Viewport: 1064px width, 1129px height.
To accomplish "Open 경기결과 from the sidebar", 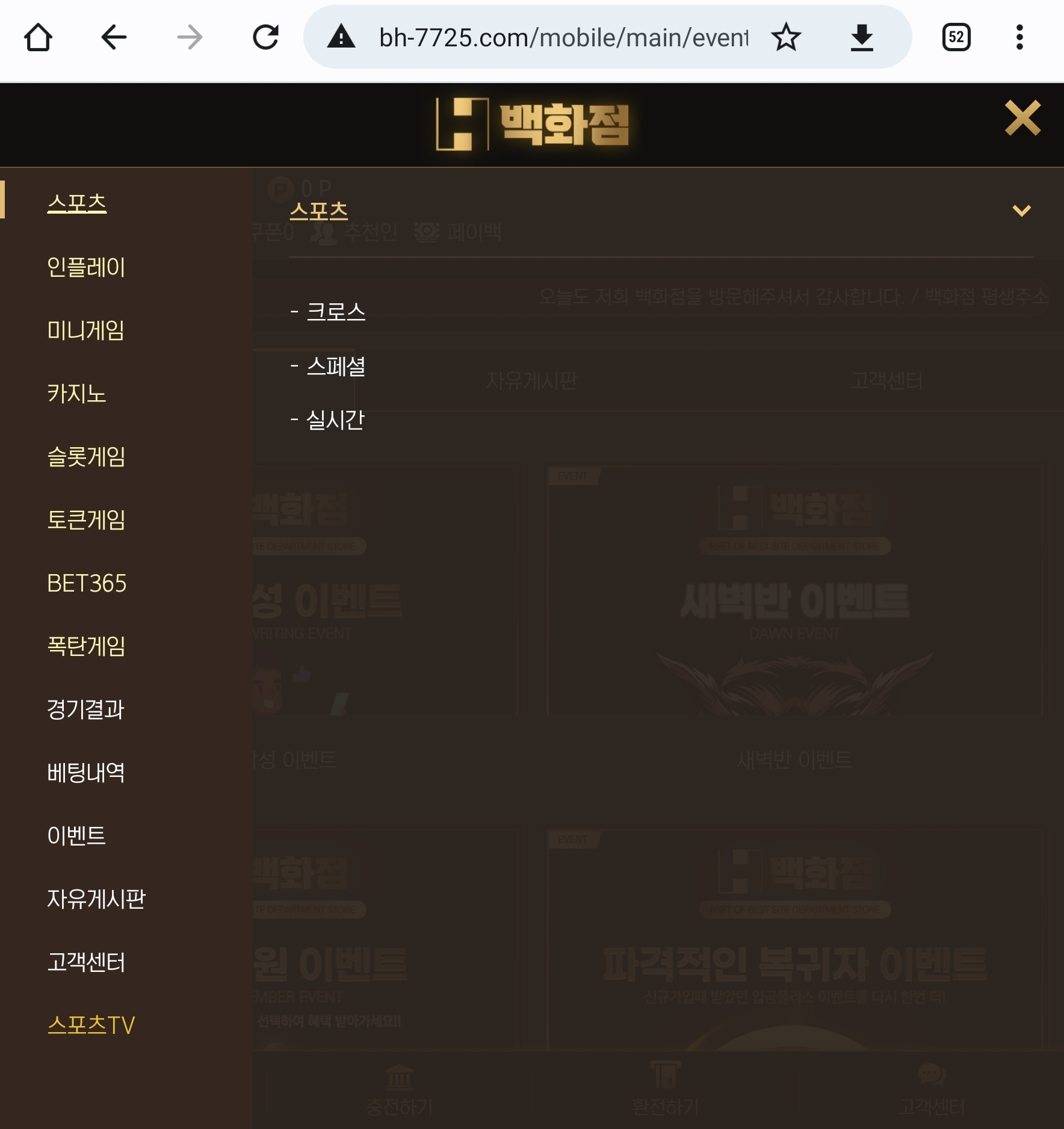I will [x=86, y=709].
